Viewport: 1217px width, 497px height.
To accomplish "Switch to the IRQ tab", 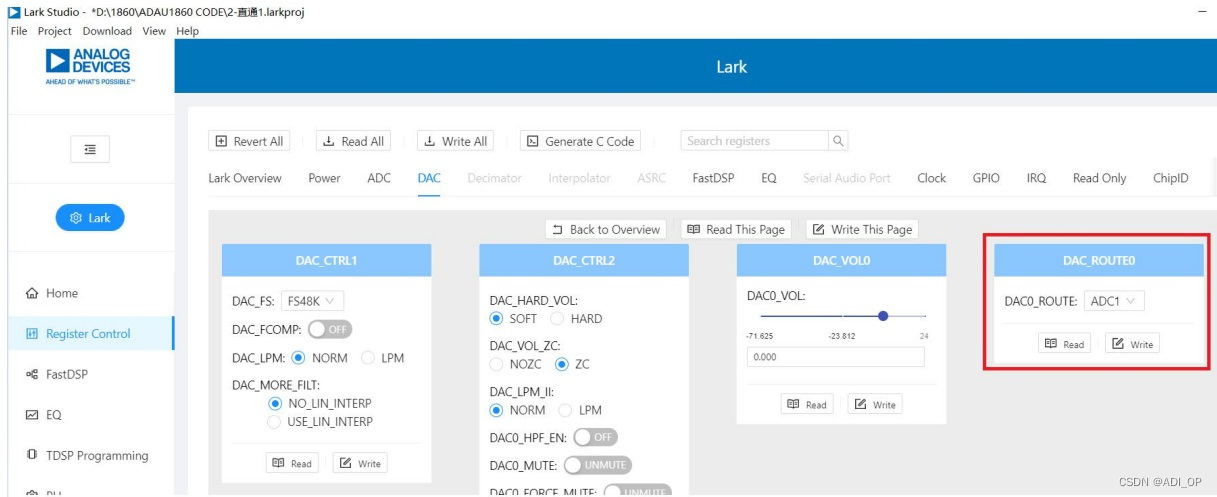I will [1036, 178].
